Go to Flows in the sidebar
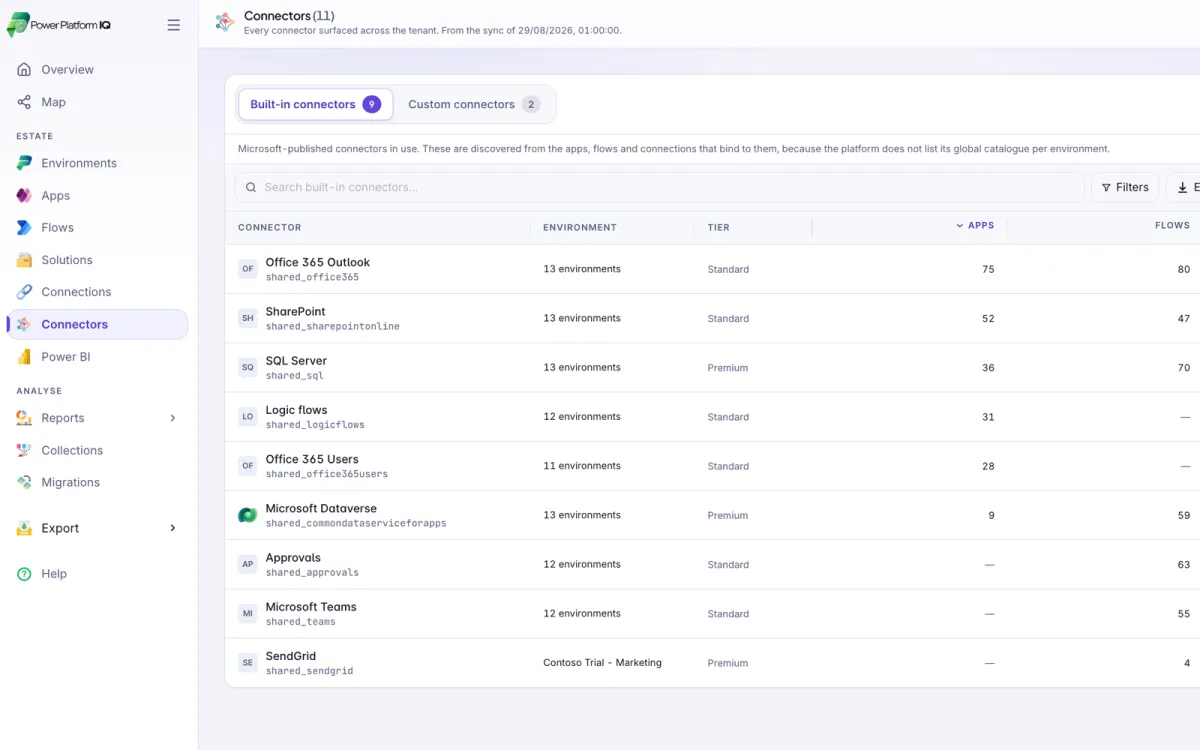 coord(97,228)
